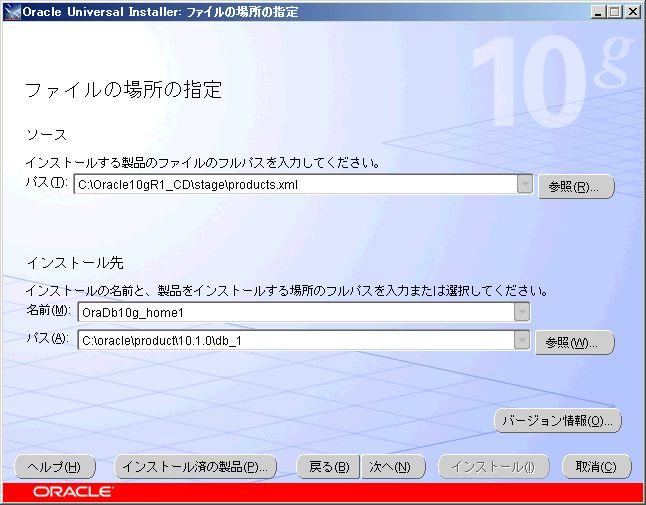The height and width of the screenshot is (505, 646).
Task: Open the destination path dropdown arrow
Action: 522,340
